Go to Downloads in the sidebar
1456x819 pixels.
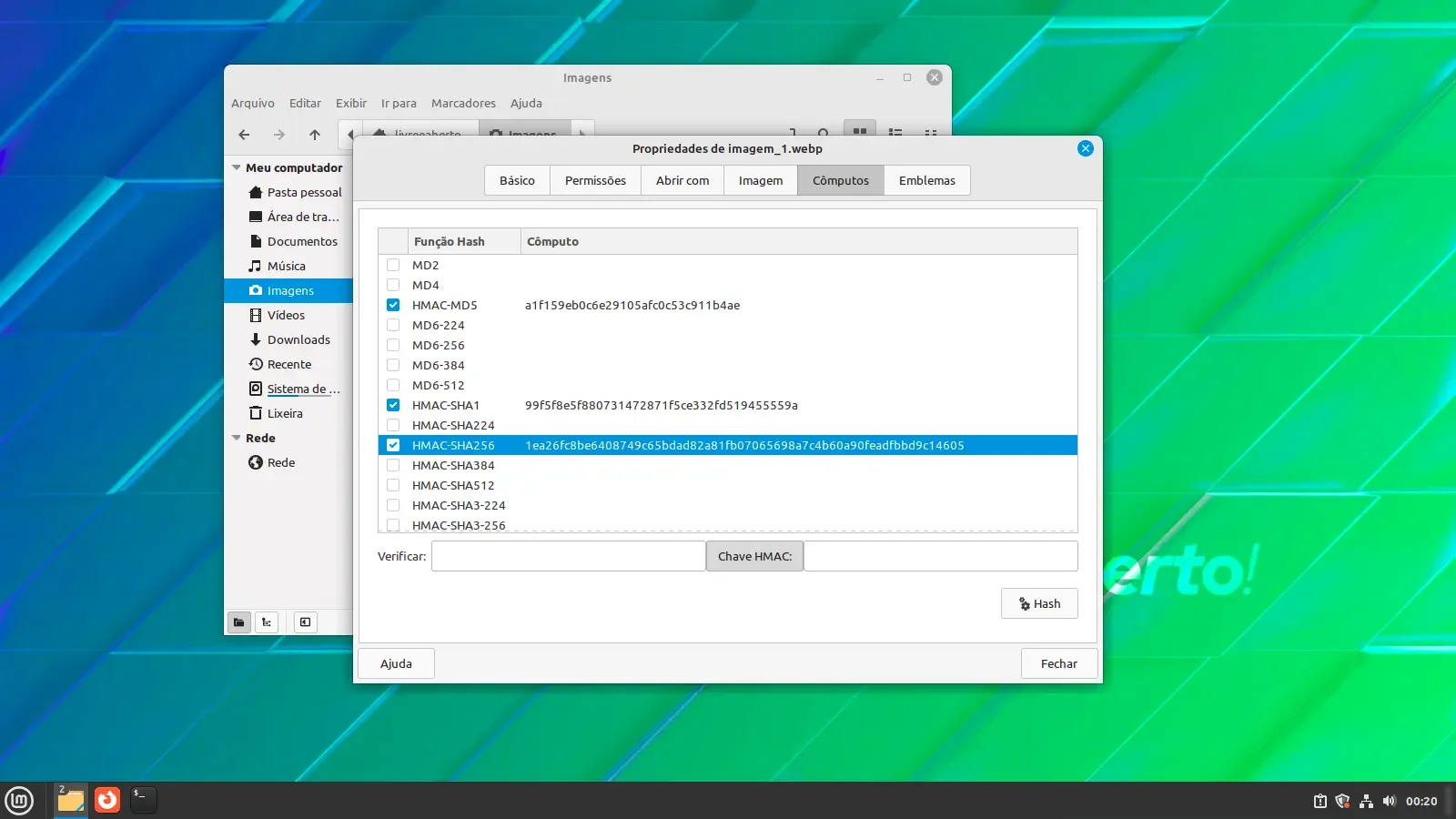[x=289, y=339]
